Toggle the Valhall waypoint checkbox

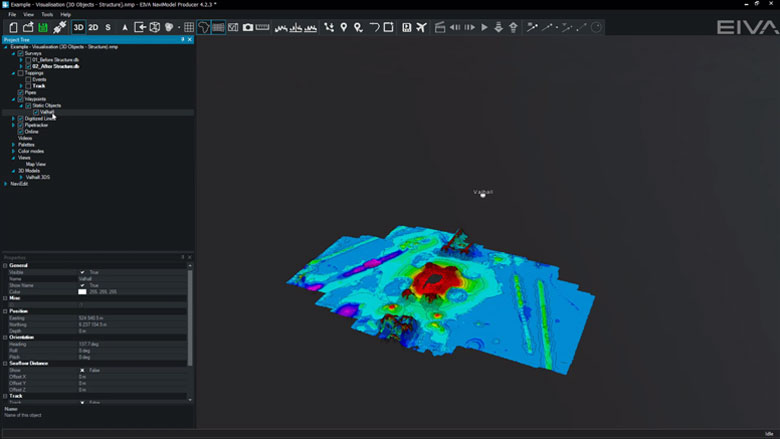36,112
